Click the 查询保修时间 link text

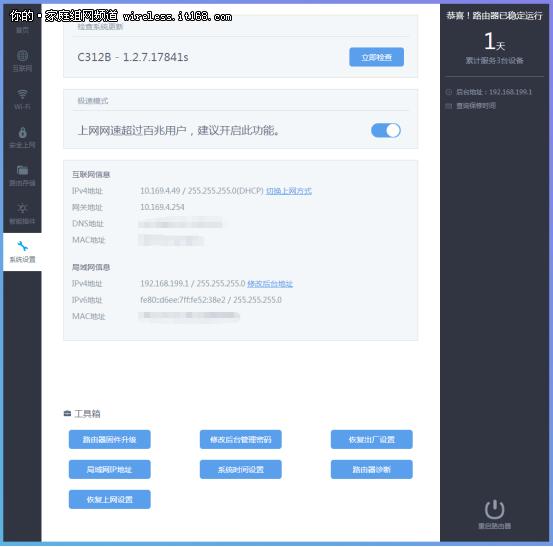(x=476, y=106)
